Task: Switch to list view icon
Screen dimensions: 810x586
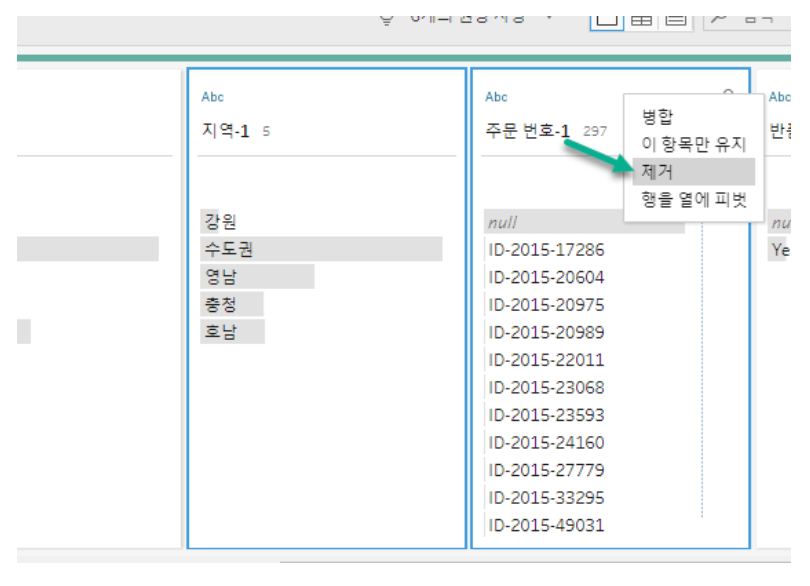Action: (675, 16)
